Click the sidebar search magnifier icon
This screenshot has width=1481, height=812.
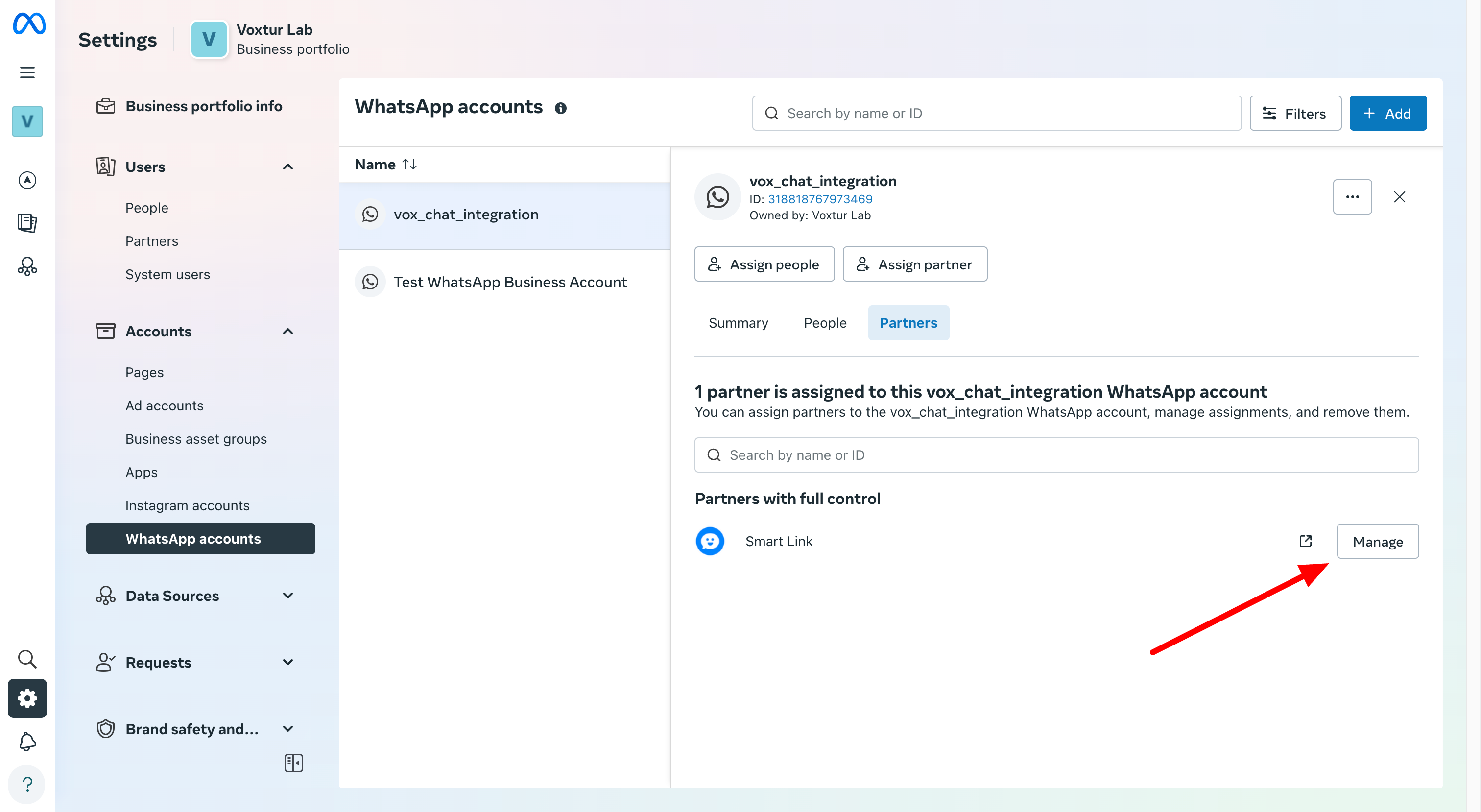coord(27,658)
